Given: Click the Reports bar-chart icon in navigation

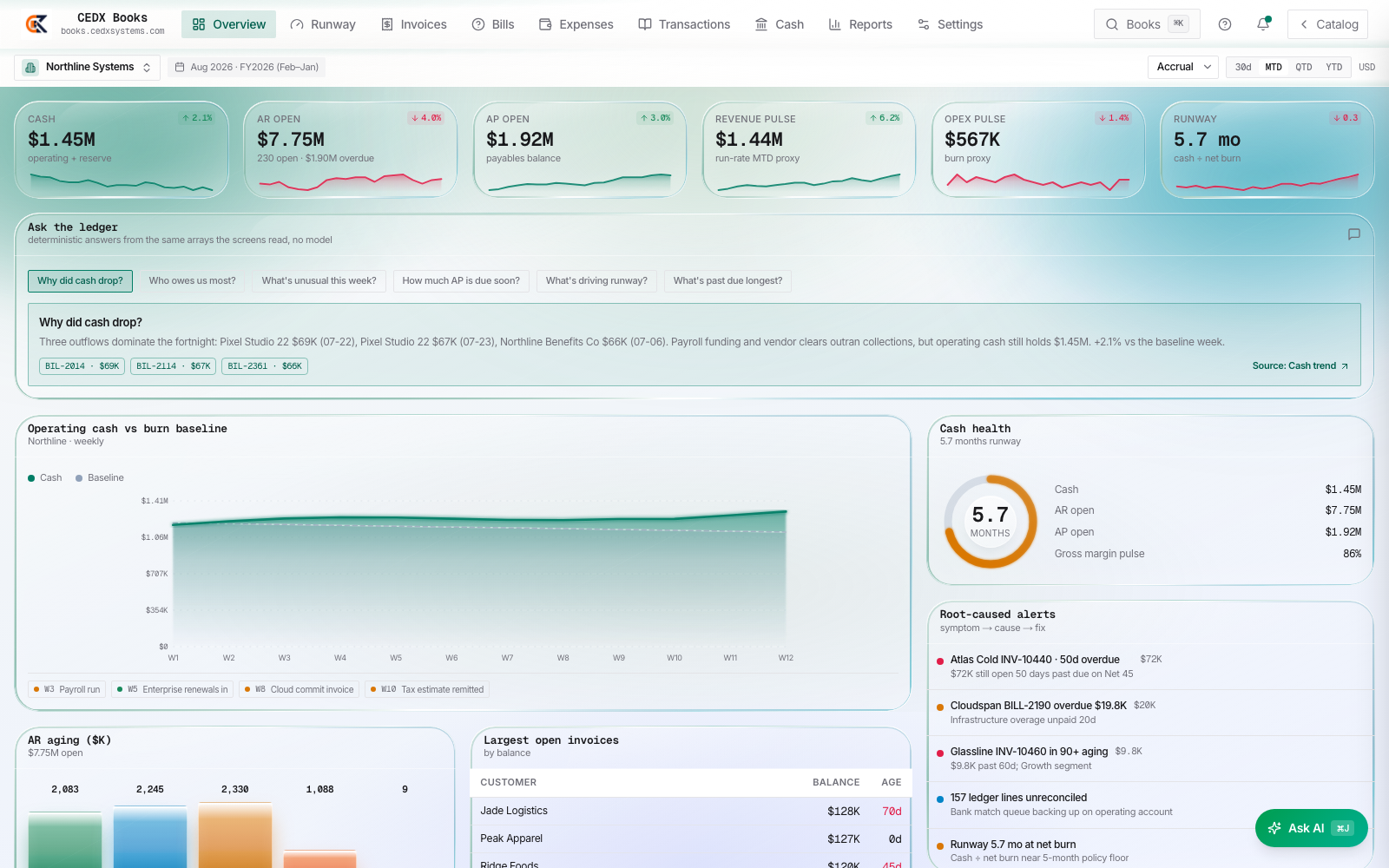Looking at the screenshot, I should tap(835, 24).
